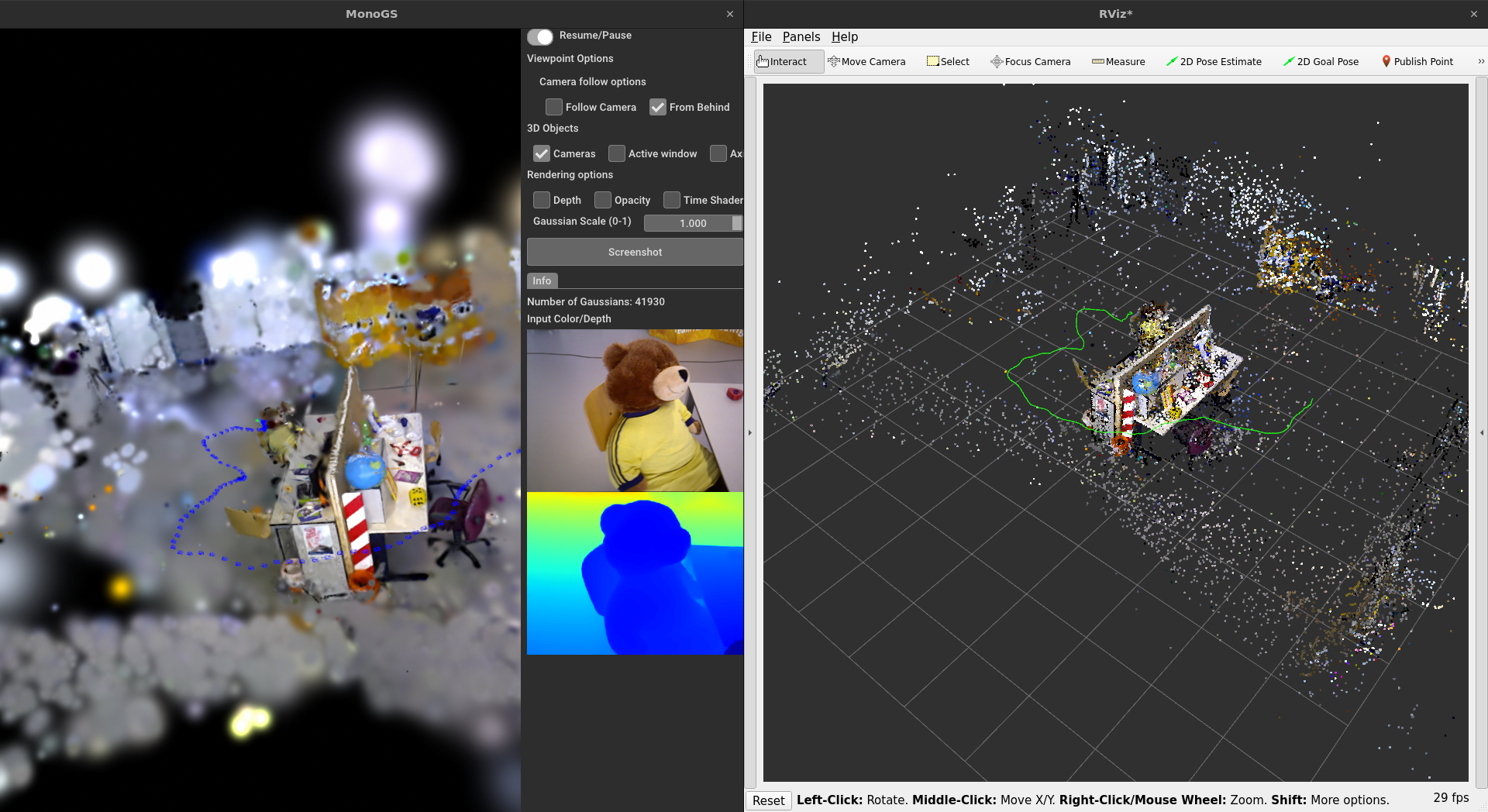Click the RViz* window title text
Screen dimensions: 1488x812
click(x=1115, y=14)
